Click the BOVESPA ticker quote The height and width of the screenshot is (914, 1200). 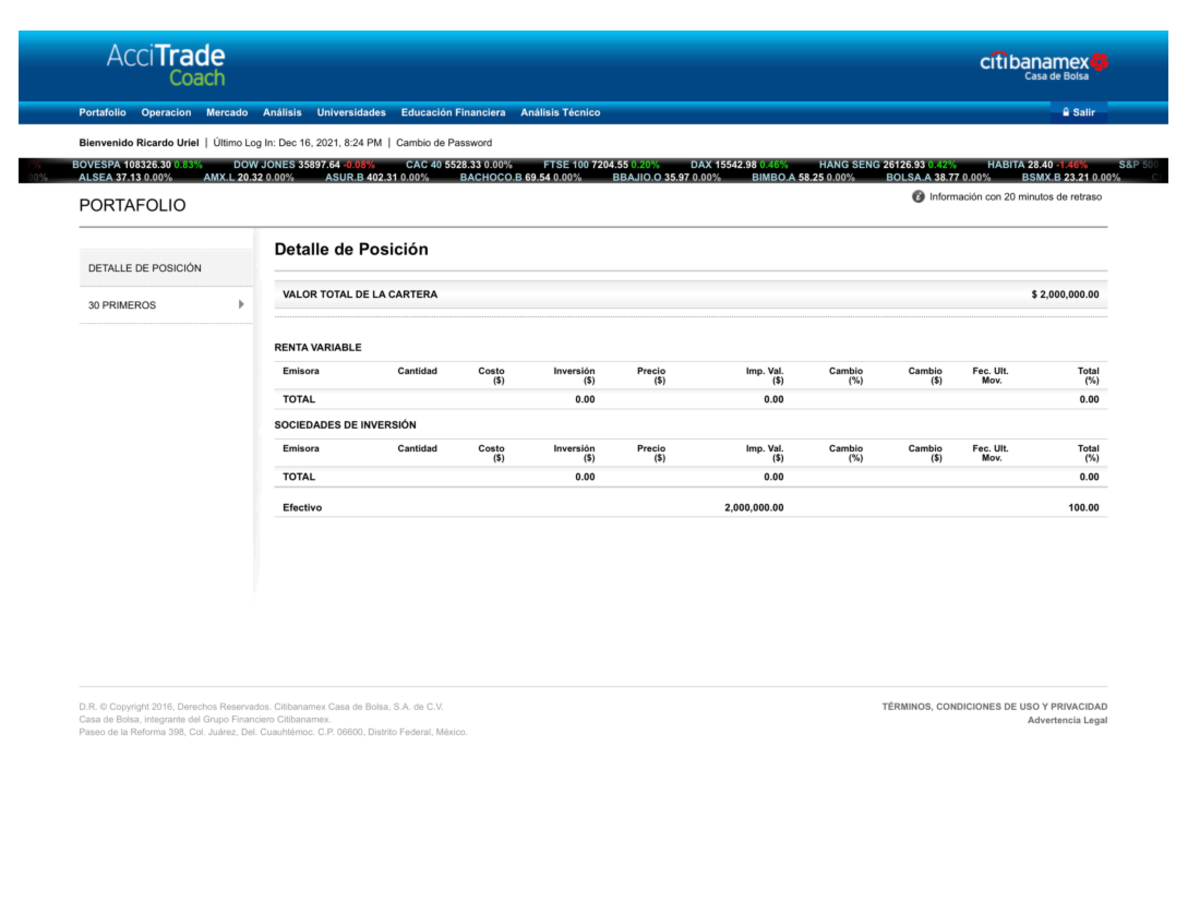pyautogui.click(x=137, y=164)
